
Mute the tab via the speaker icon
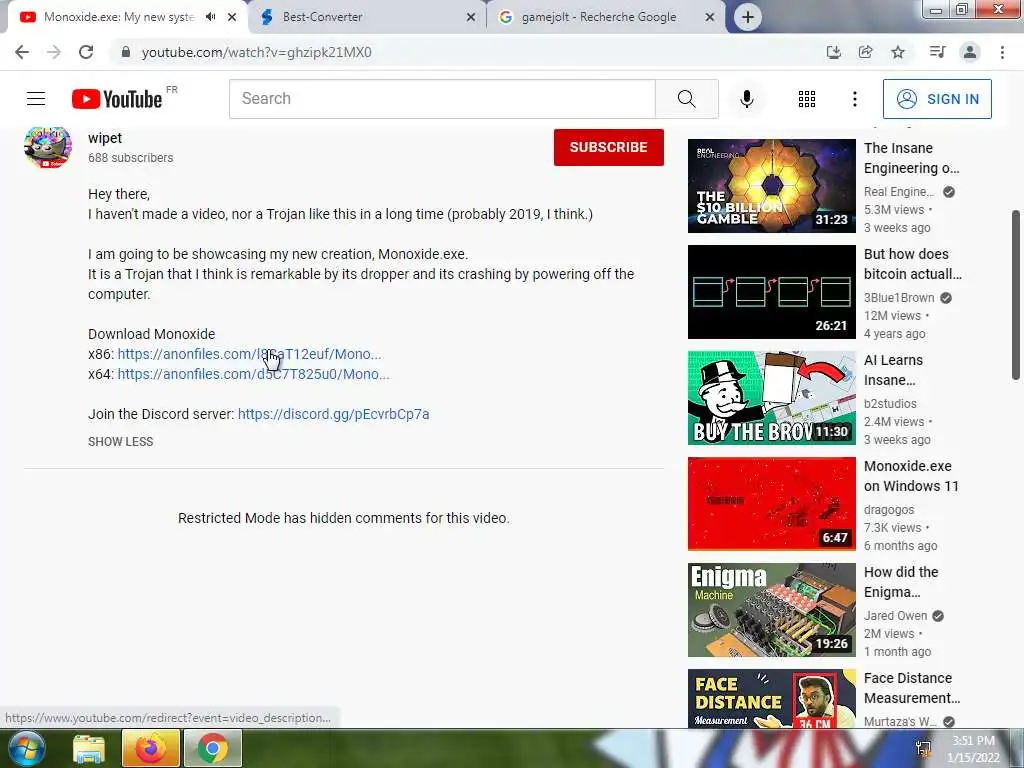click(x=210, y=17)
